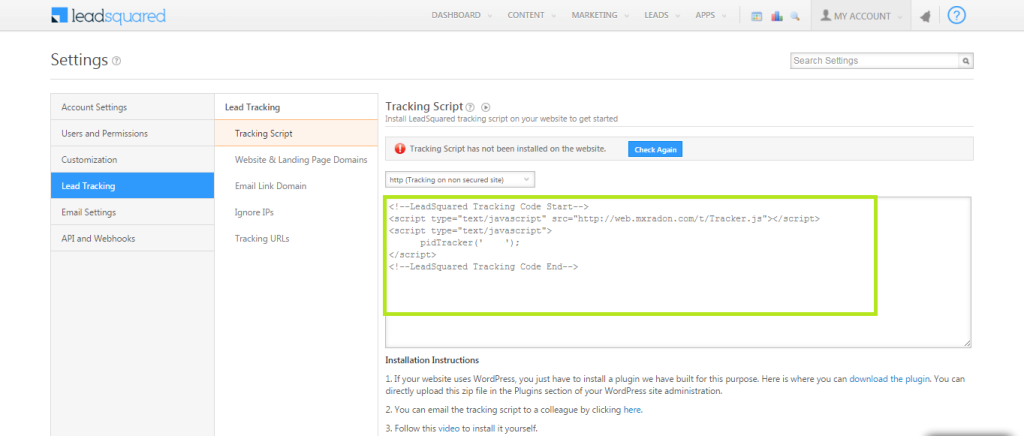Viewport: 1024px width, 436px height.
Task: Open the Marketing menu
Action: click(600, 16)
